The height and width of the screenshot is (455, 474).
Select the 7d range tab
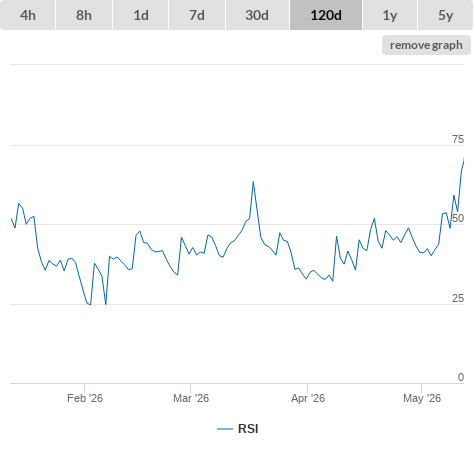197,15
